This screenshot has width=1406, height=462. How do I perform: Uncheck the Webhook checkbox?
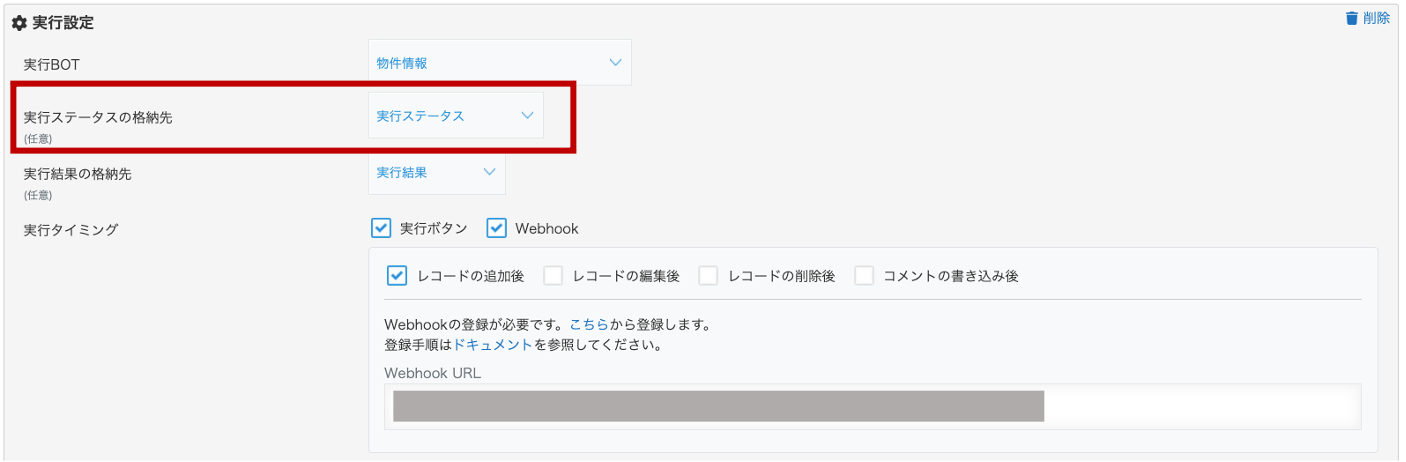[x=497, y=228]
